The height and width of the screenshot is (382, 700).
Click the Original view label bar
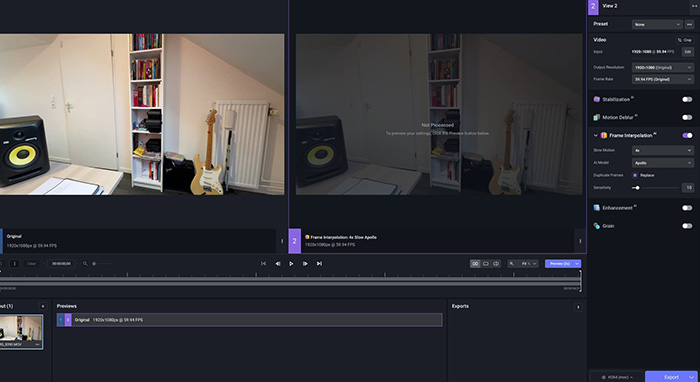click(138, 241)
